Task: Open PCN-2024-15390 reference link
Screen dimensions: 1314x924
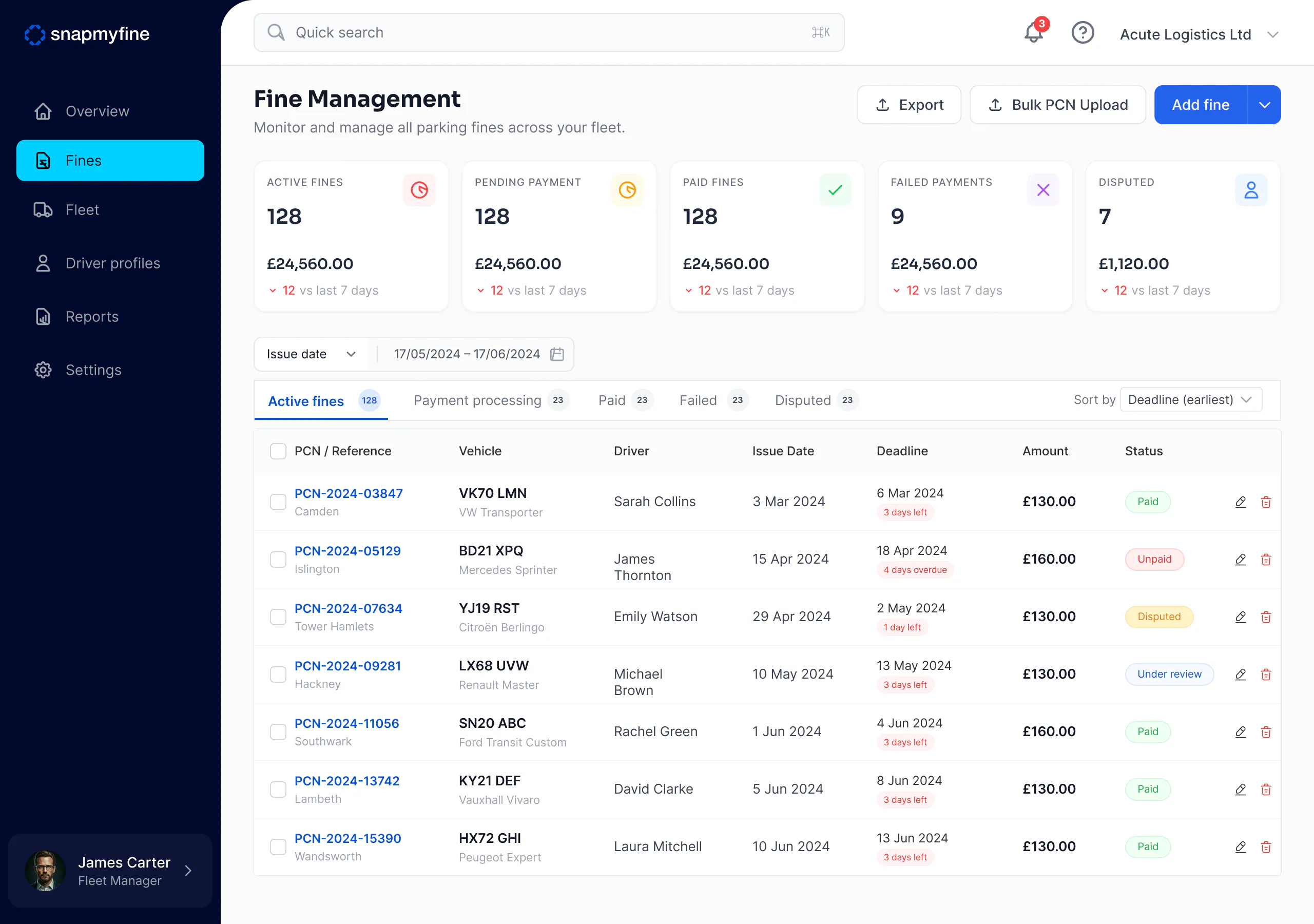Action: (x=347, y=839)
